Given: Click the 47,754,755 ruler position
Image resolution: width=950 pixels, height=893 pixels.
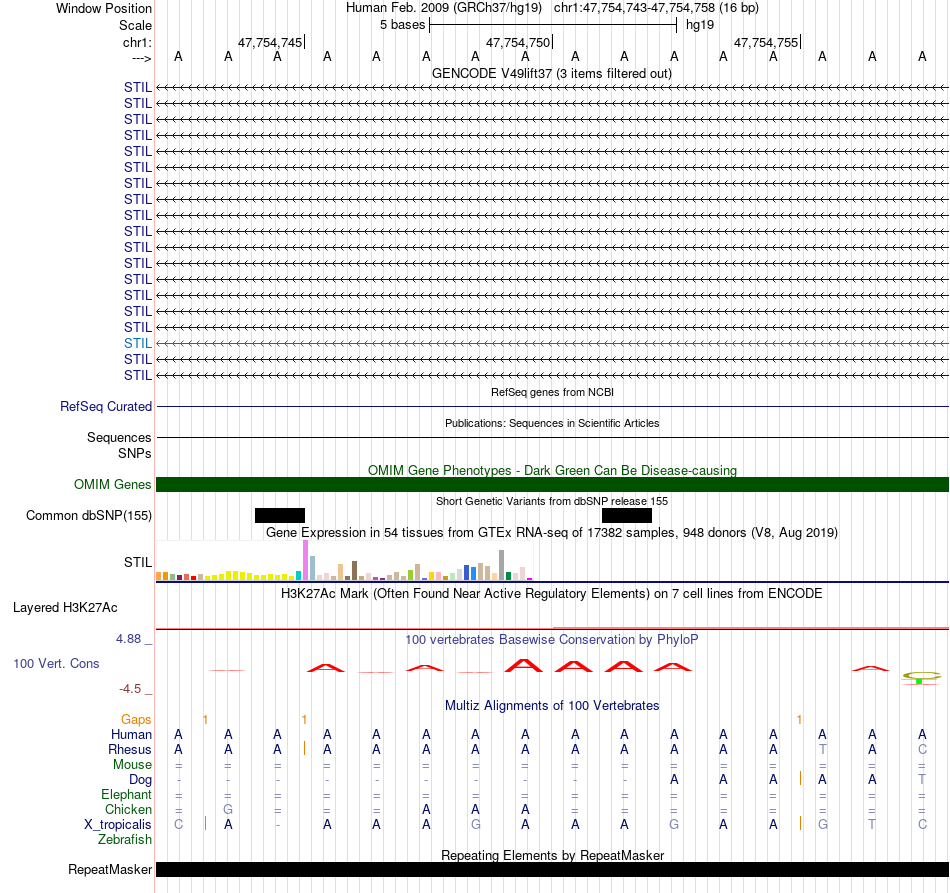Looking at the screenshot, I should [x=766, y=42].
